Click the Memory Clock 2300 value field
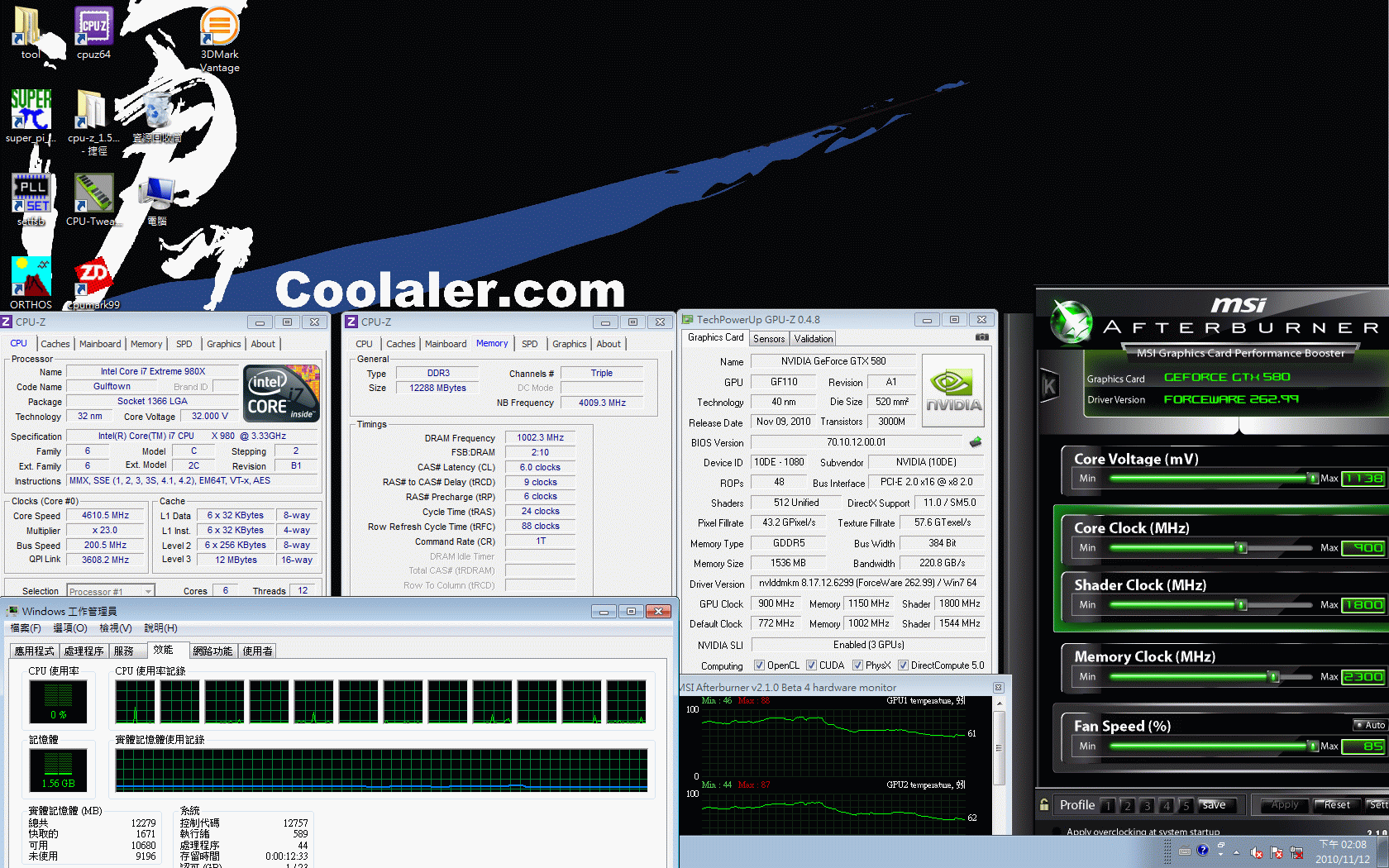This screenshot has width=1389, height=868. (x=1363, y=676)
